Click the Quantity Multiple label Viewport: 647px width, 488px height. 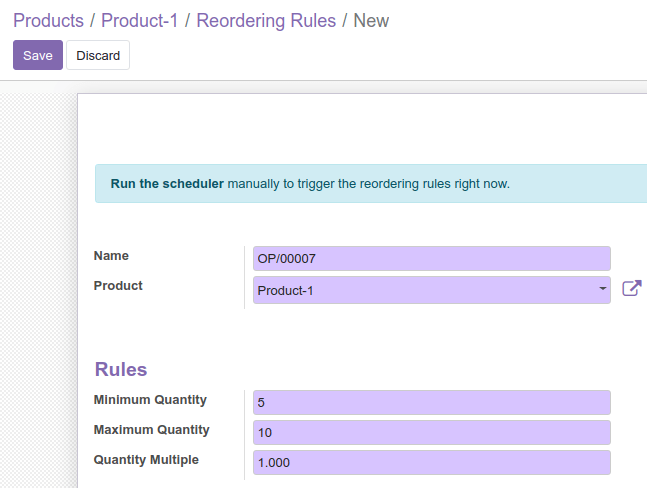click(x=146, y=460)
